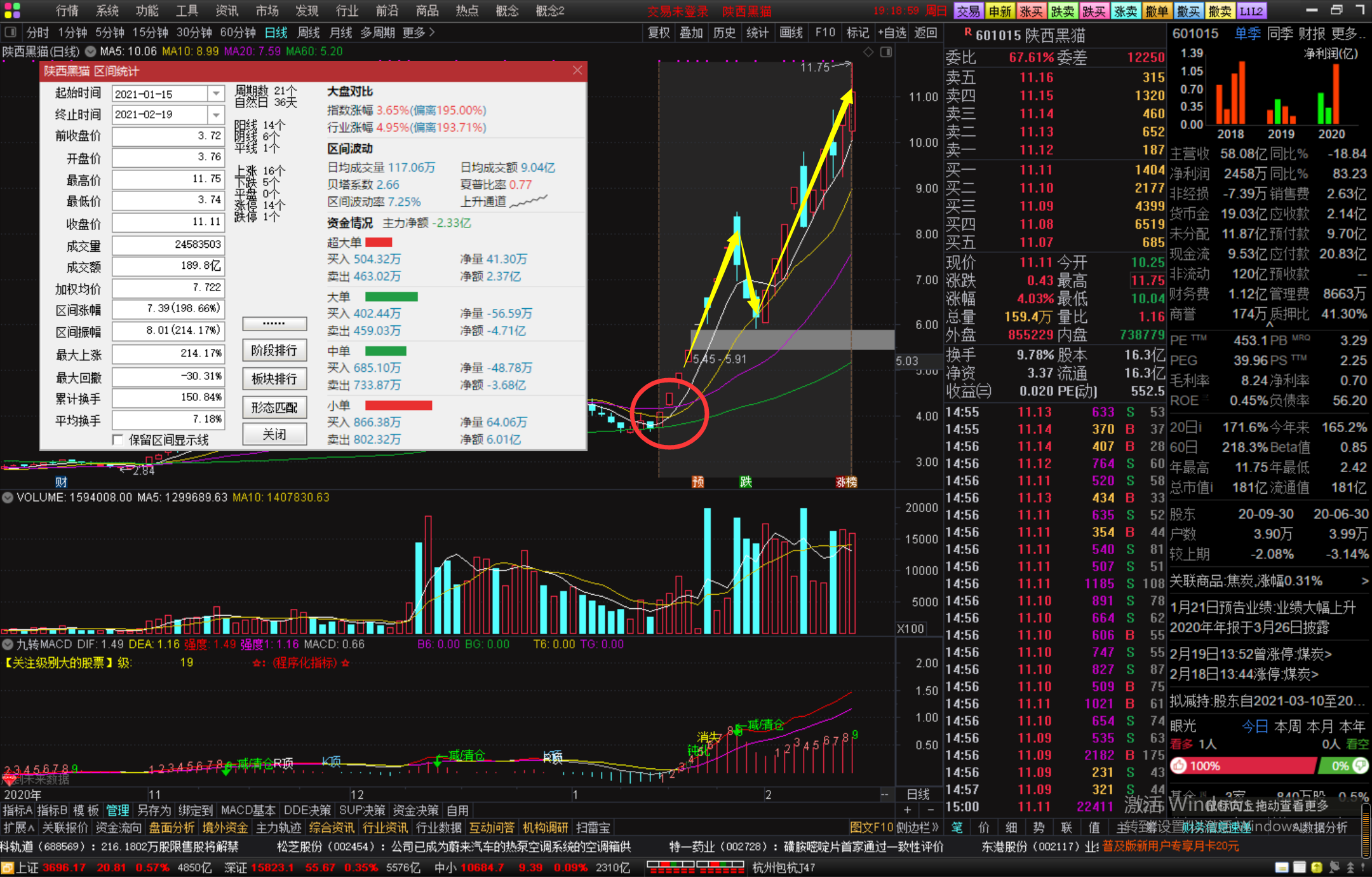Open the 功能 menu
The image size is (1372, 877).
[x=147, y=11]
